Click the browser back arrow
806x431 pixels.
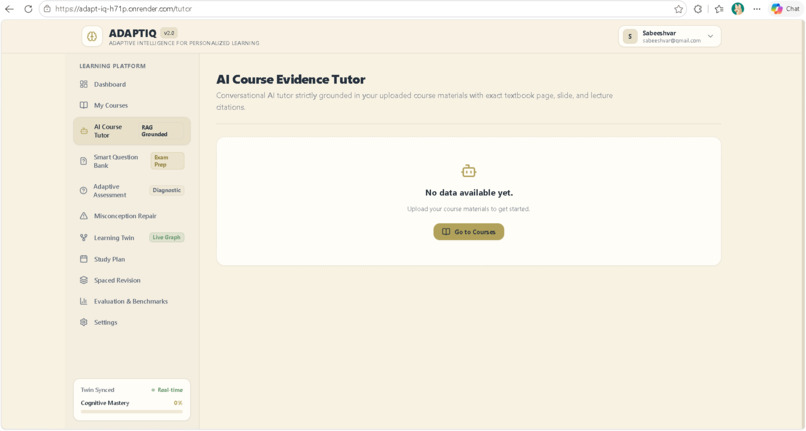[9, 9]
